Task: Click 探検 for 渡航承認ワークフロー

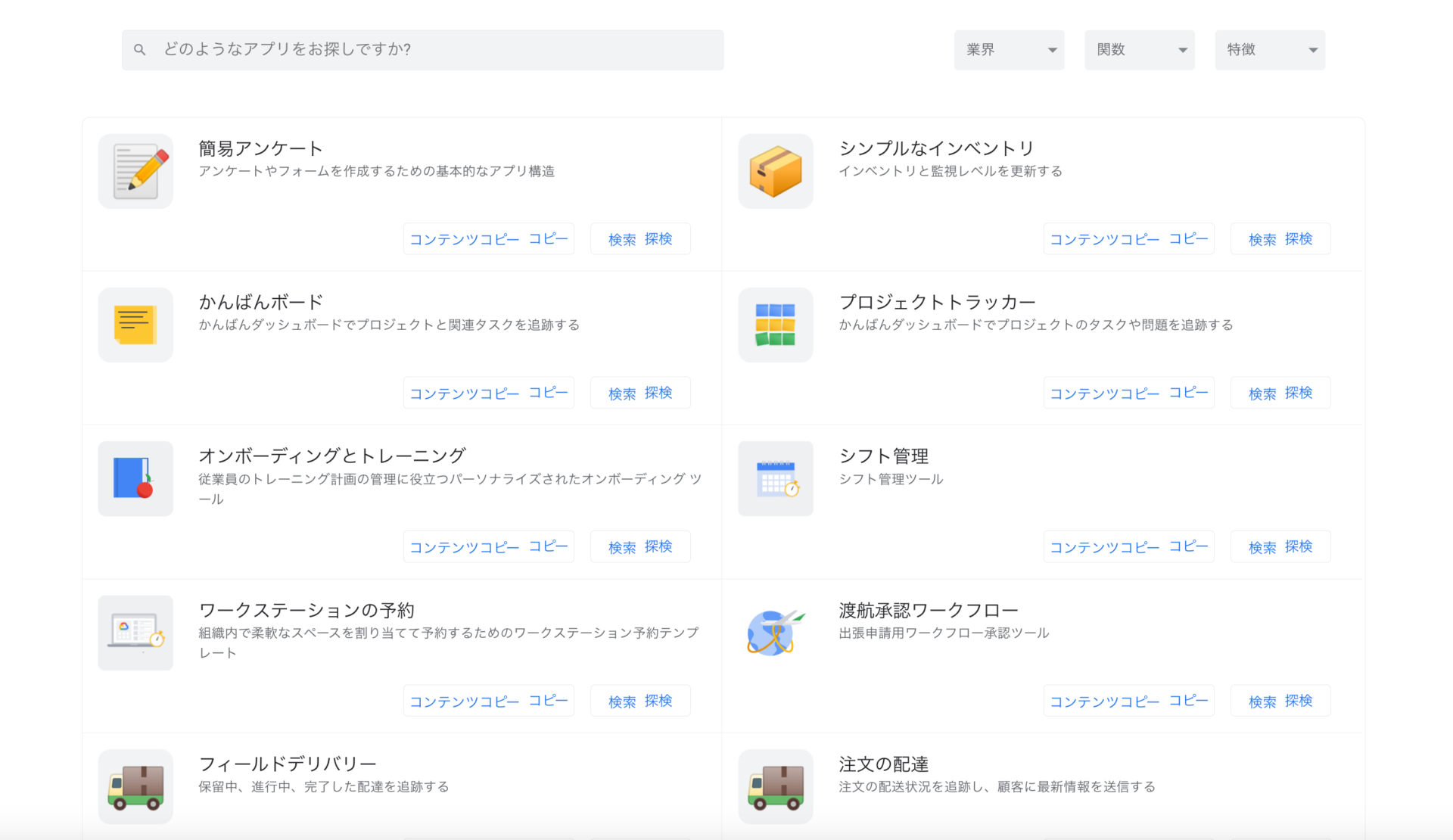Action: pos(1280,700)
